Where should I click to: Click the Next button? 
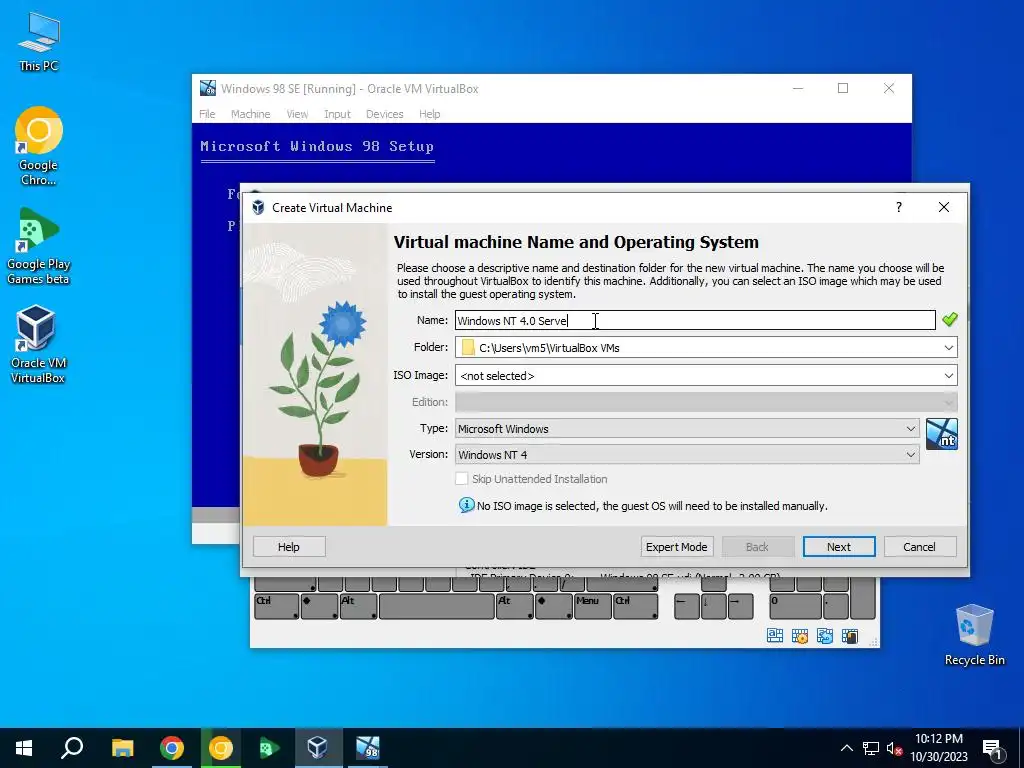(839, 547)
